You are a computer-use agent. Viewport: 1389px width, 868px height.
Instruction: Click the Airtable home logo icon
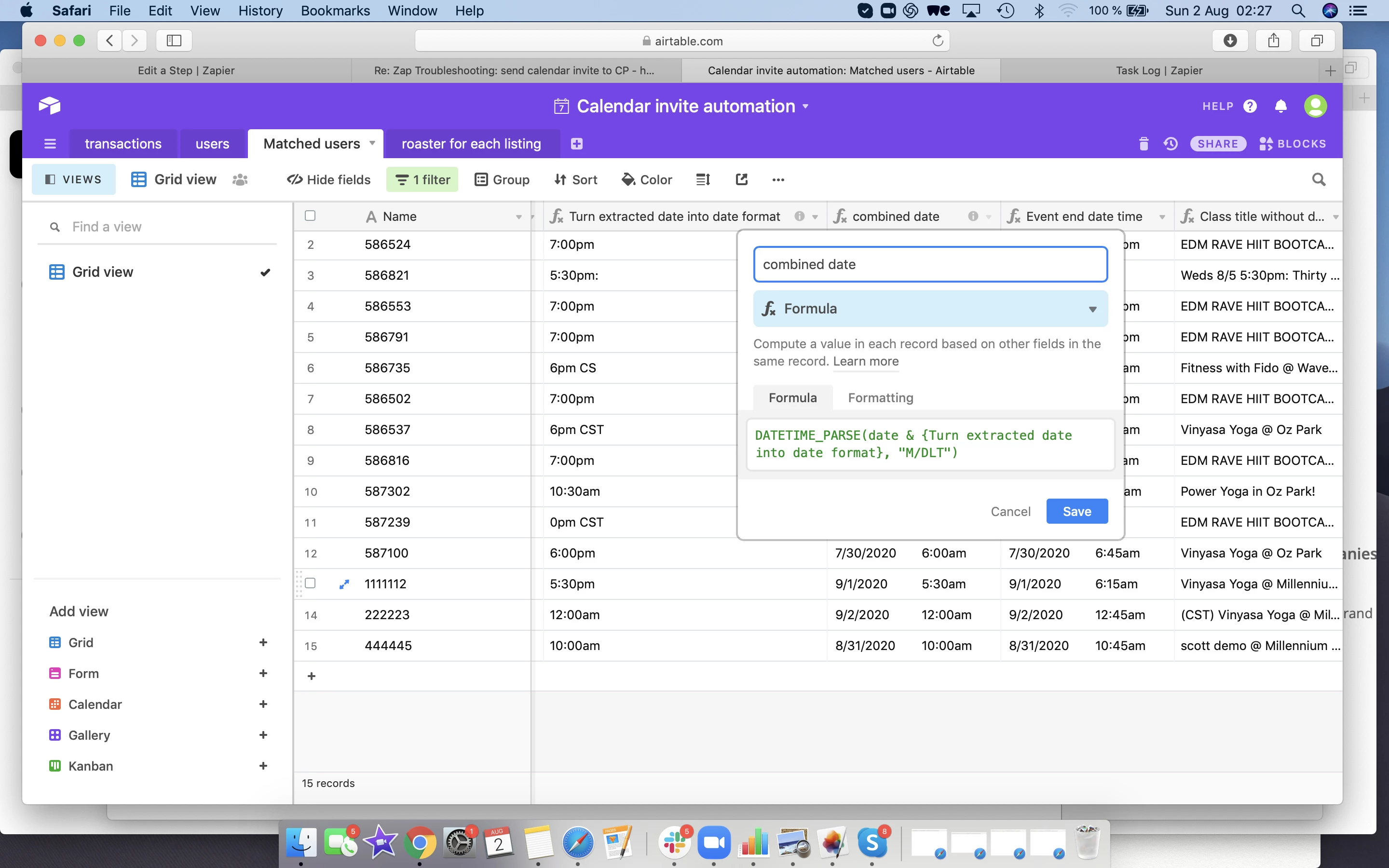pyautogui.click(x=49, y=106)
